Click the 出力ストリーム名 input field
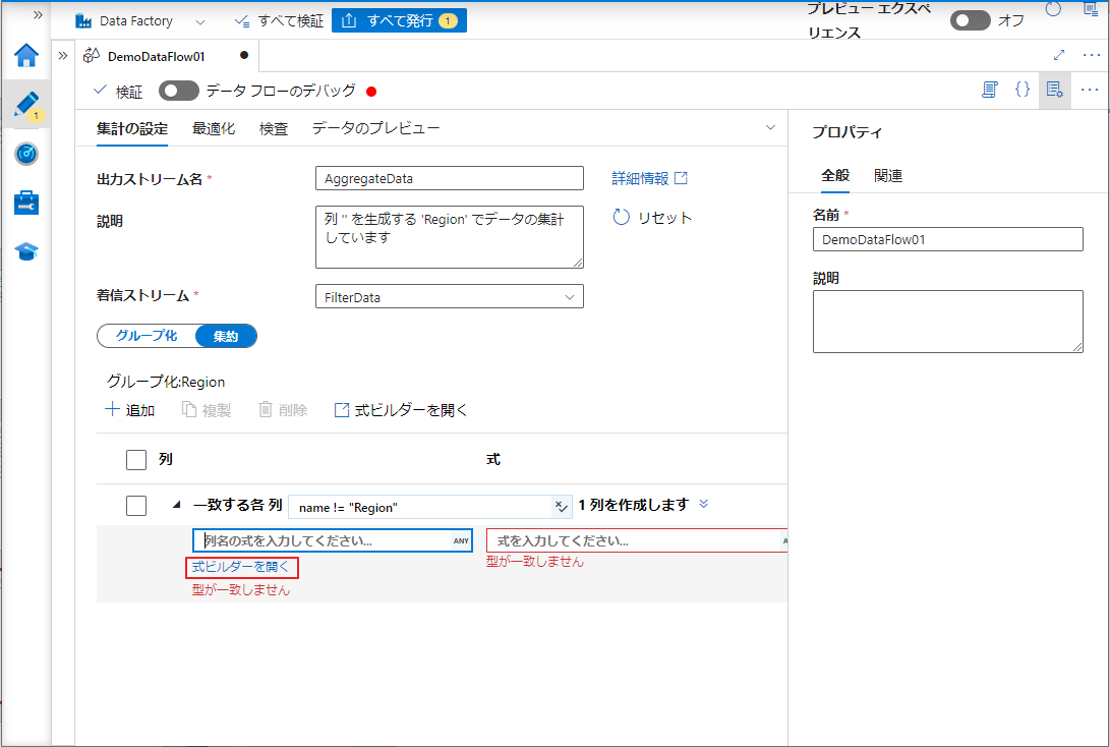This screenshot has height=747, width=1110. click(449, 178)
